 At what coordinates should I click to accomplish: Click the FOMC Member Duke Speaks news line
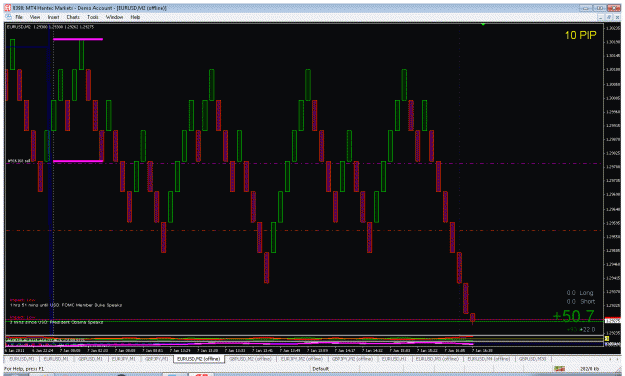[66, 305]
